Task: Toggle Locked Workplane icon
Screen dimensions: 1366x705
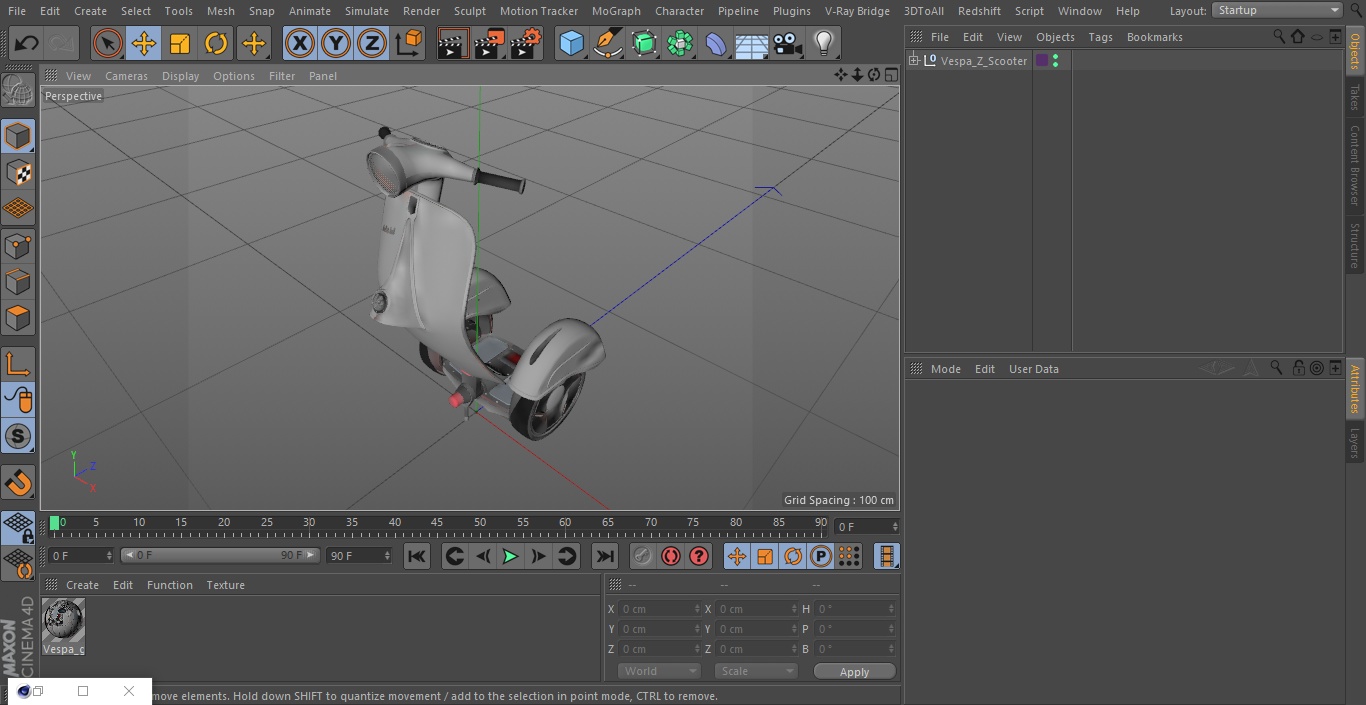Action: click(x=18, y=528)
